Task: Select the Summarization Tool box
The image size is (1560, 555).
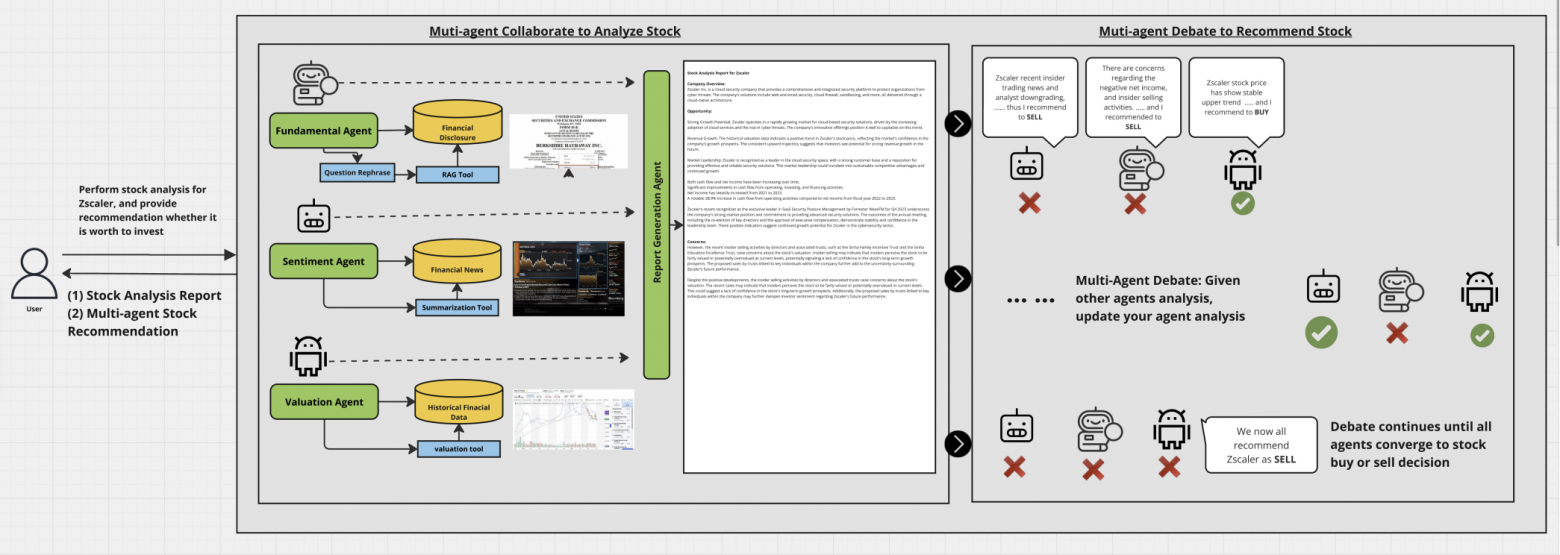Action: (457, 307)
